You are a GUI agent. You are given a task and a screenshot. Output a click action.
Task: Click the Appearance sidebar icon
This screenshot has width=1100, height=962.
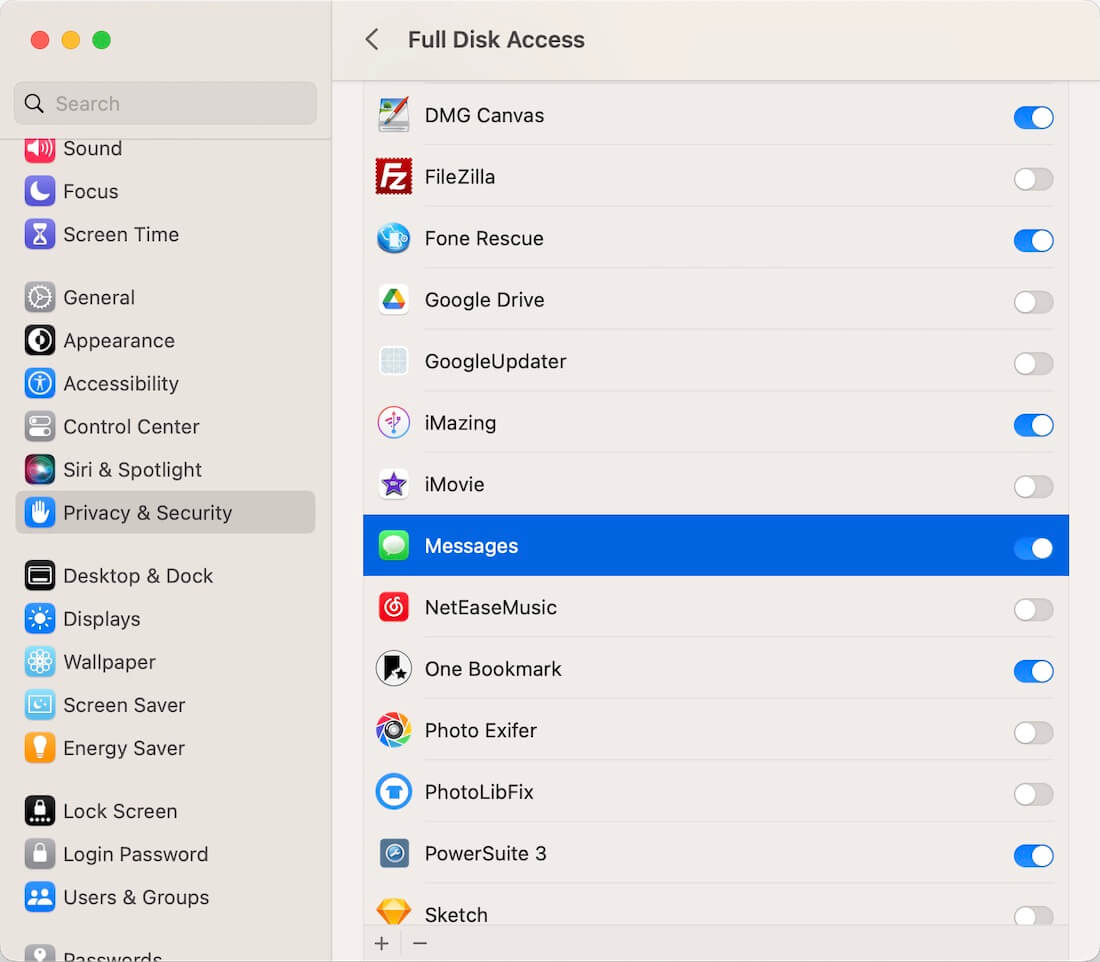[x=40, y=340]
